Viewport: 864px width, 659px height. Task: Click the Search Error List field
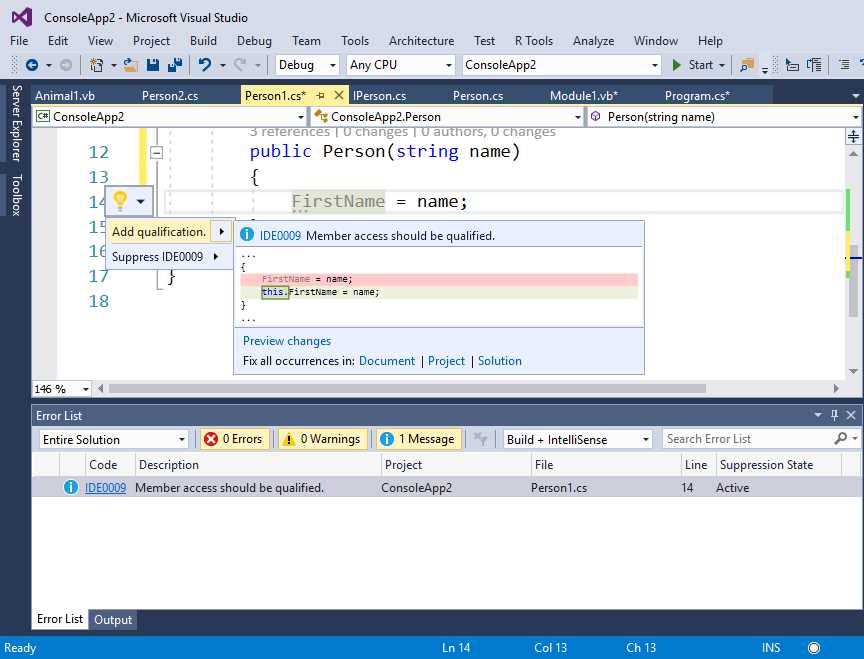click(749, 439)
